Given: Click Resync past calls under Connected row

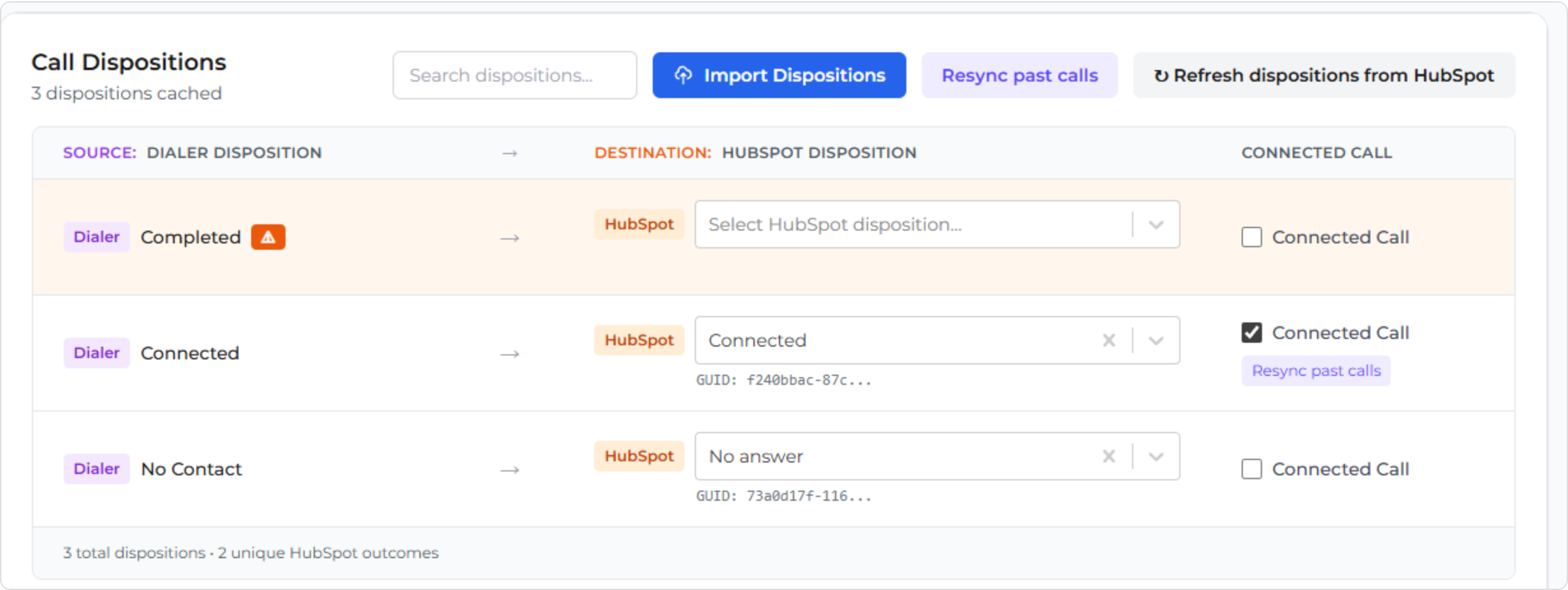Looking at the screenshot, I should pyautogui.click(x=1316, y=371).
